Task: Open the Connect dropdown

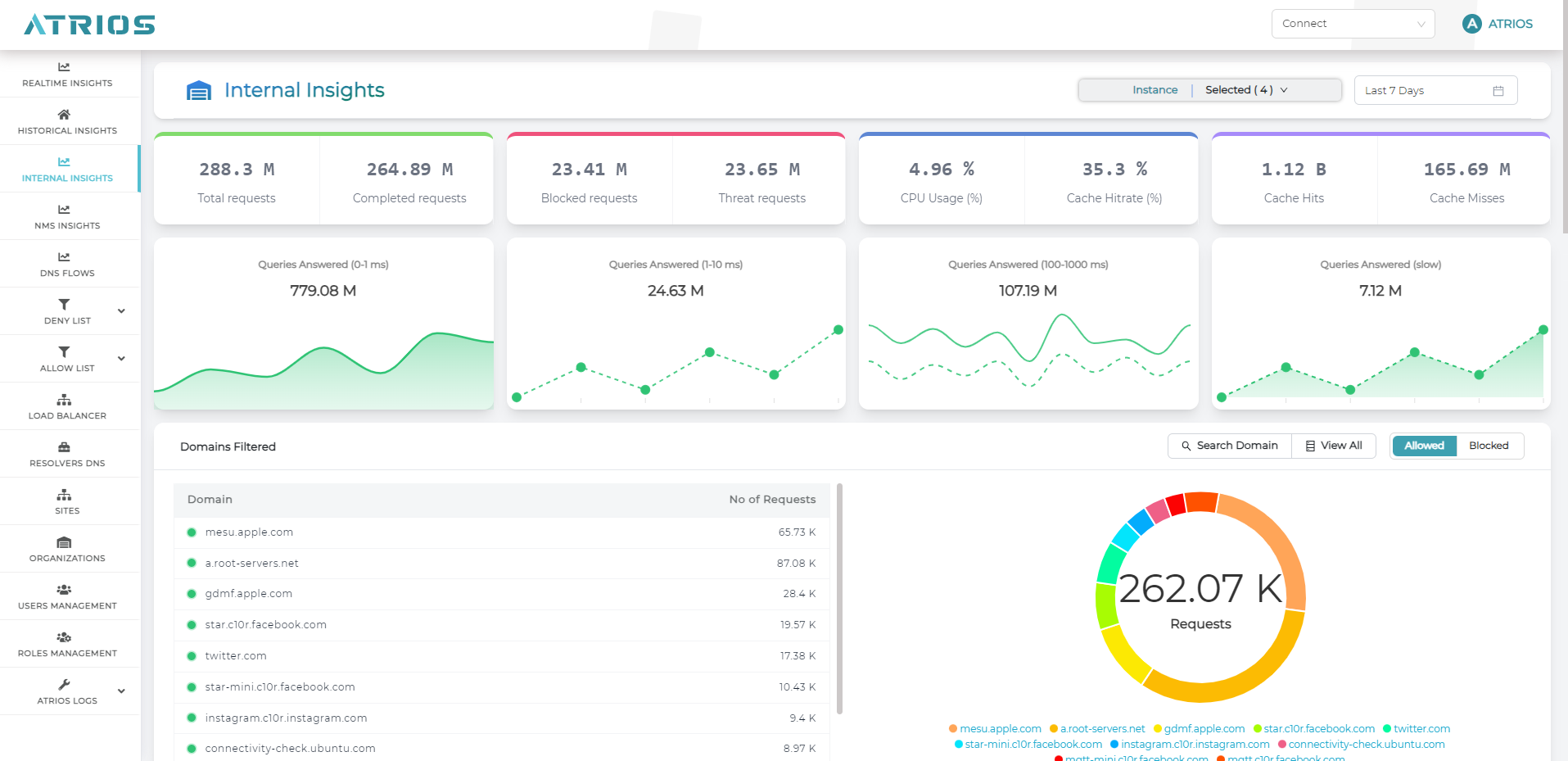Action: [x=1353, y=24]
